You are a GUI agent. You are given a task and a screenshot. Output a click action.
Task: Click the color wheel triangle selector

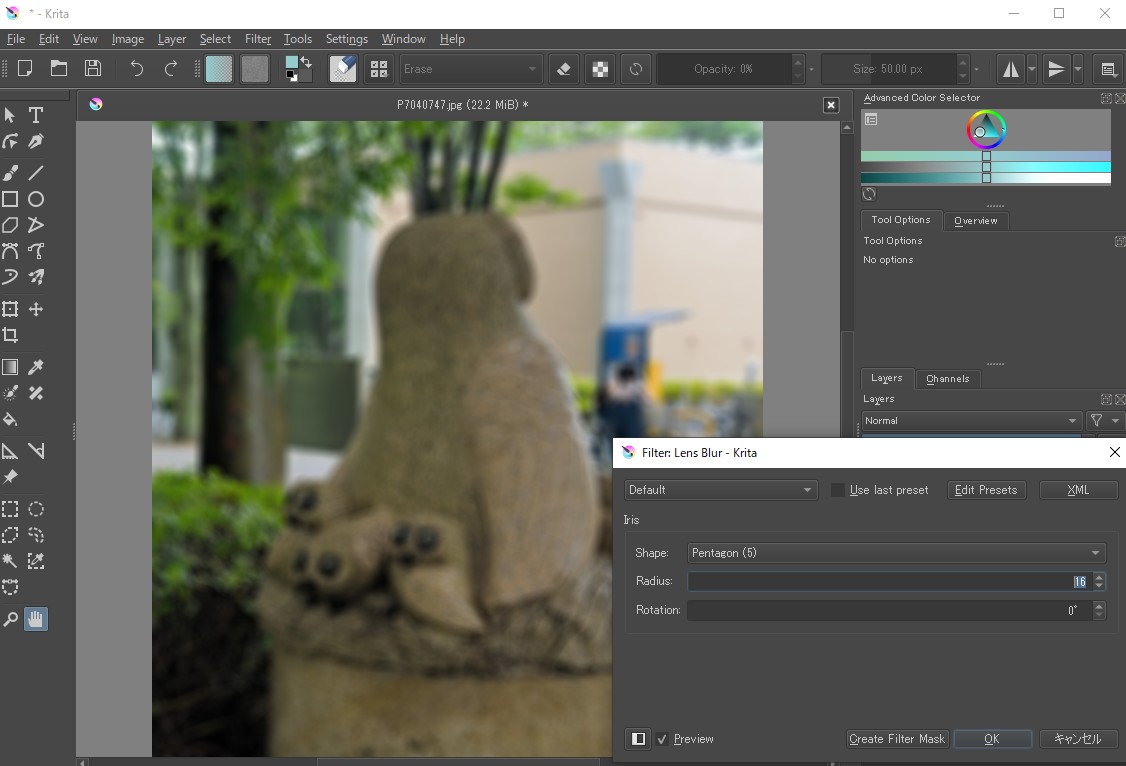[986, 129]
